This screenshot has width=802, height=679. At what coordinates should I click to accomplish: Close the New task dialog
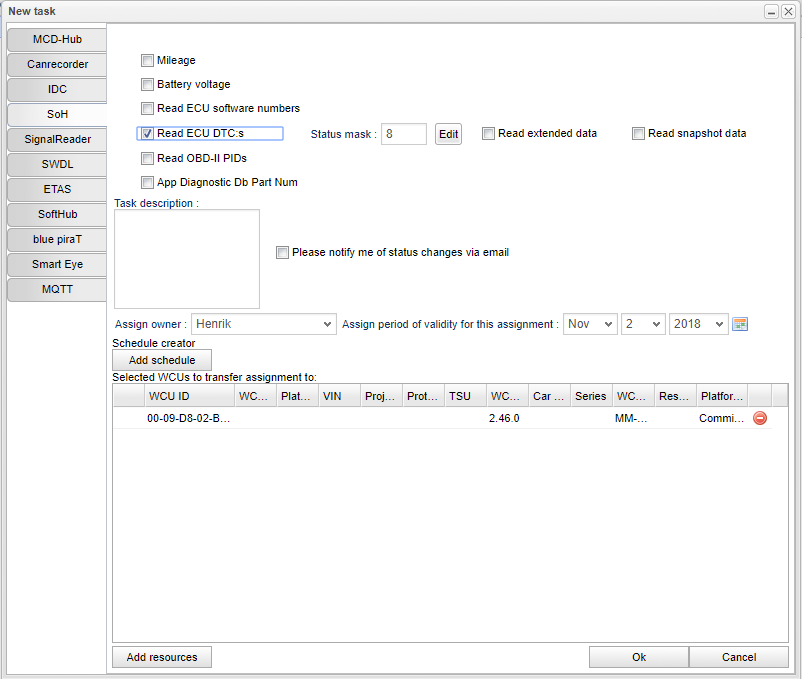788,11
